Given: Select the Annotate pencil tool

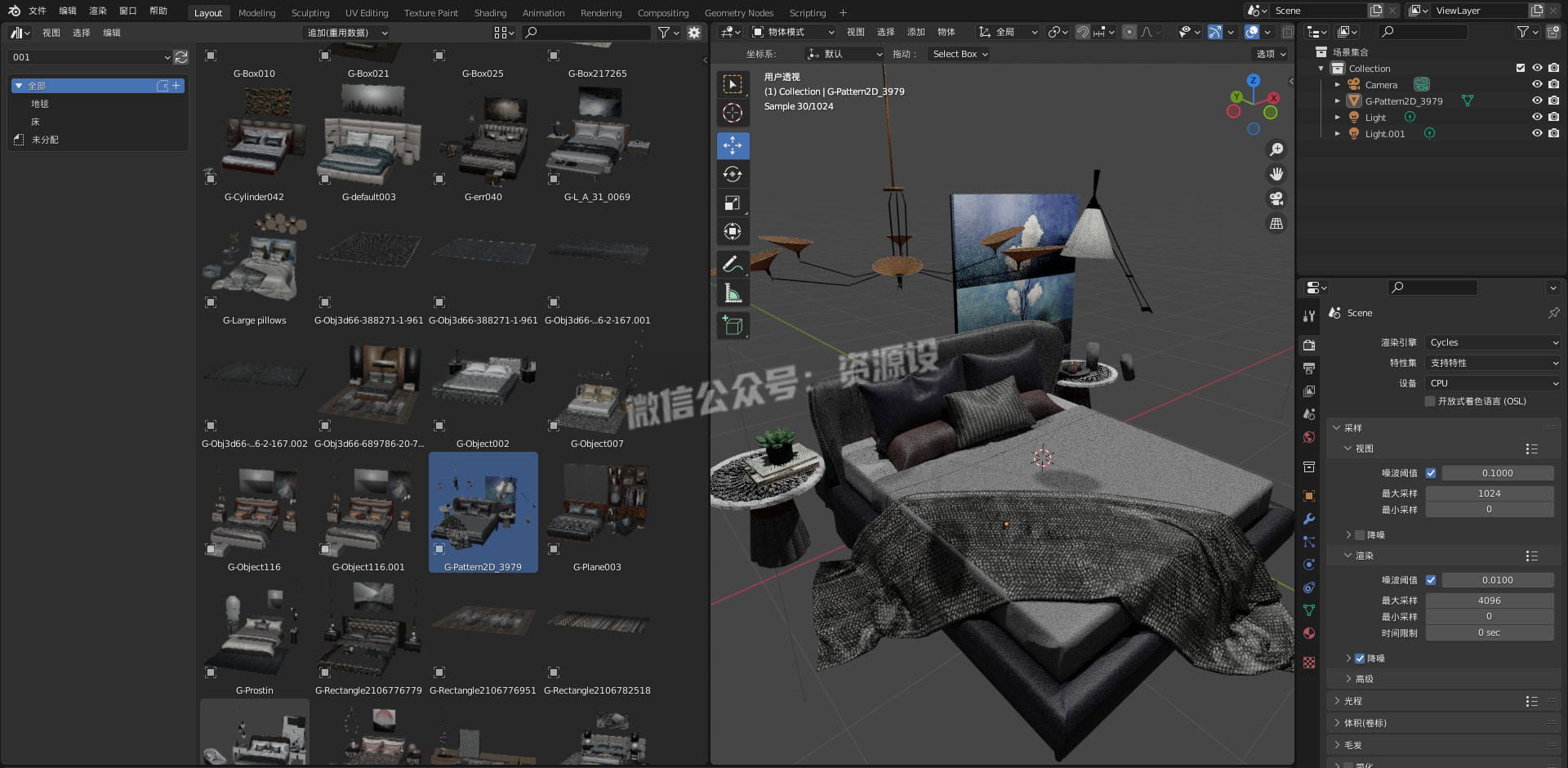Looking at the screenshot, I should [x=733, y=264].
